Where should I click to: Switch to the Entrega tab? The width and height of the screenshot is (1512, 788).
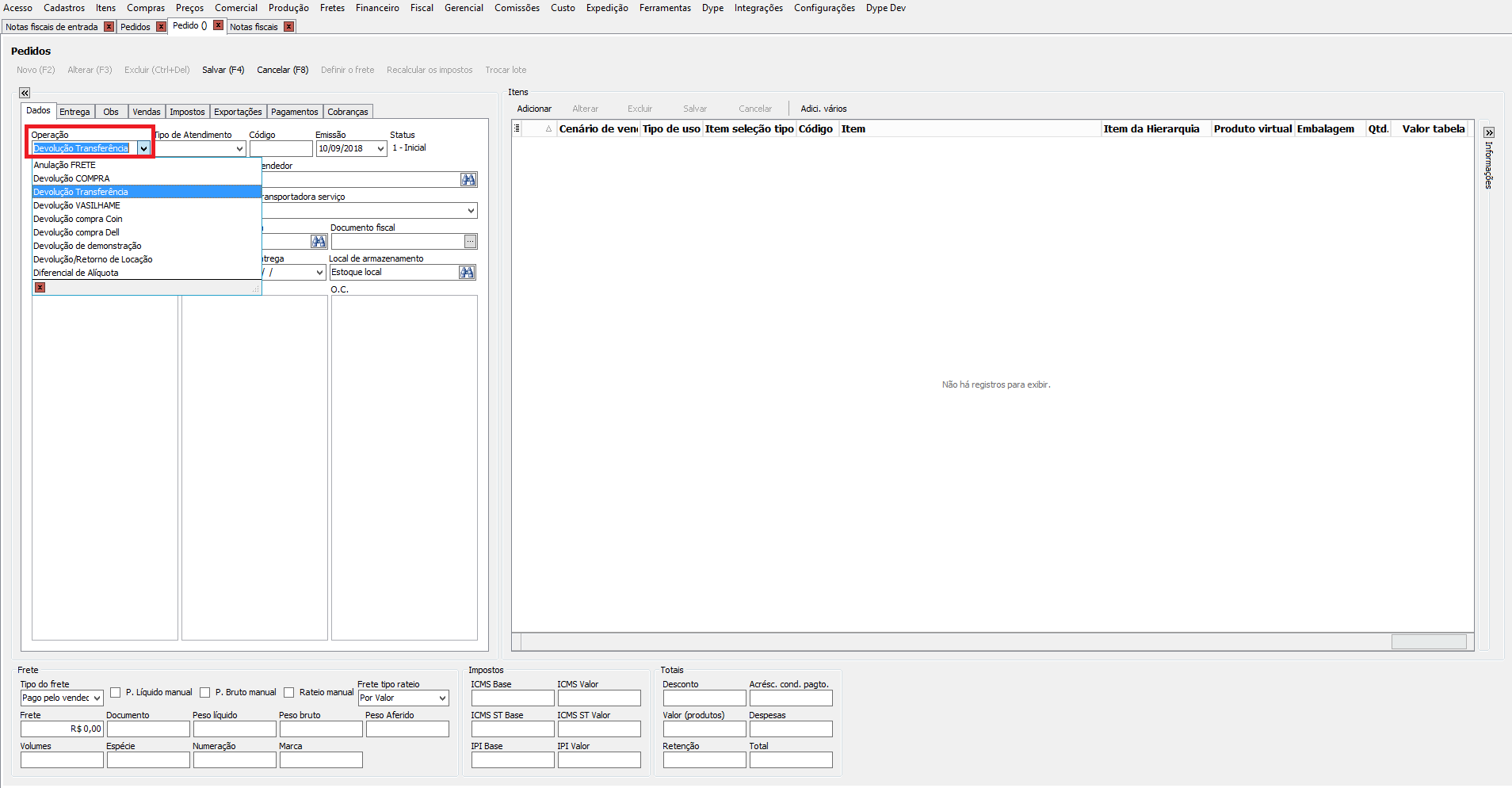coord(75,112)
